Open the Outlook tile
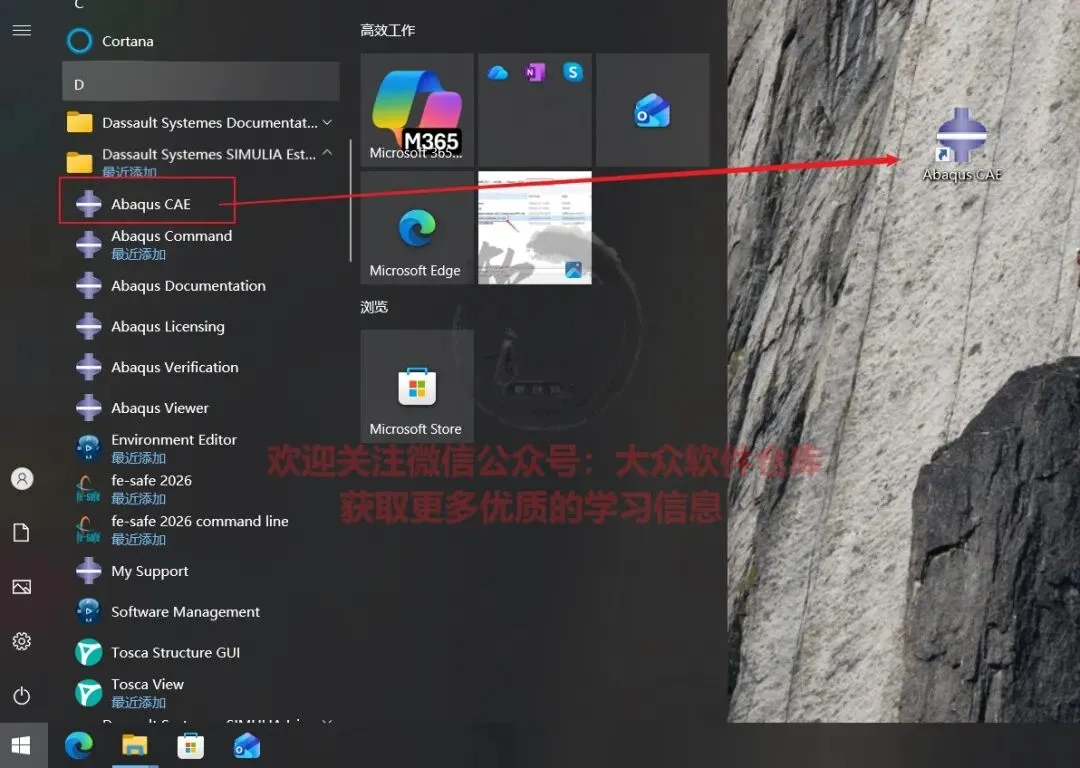The width and height of the screenshot is (1080, 768). (x=652, y=110)
